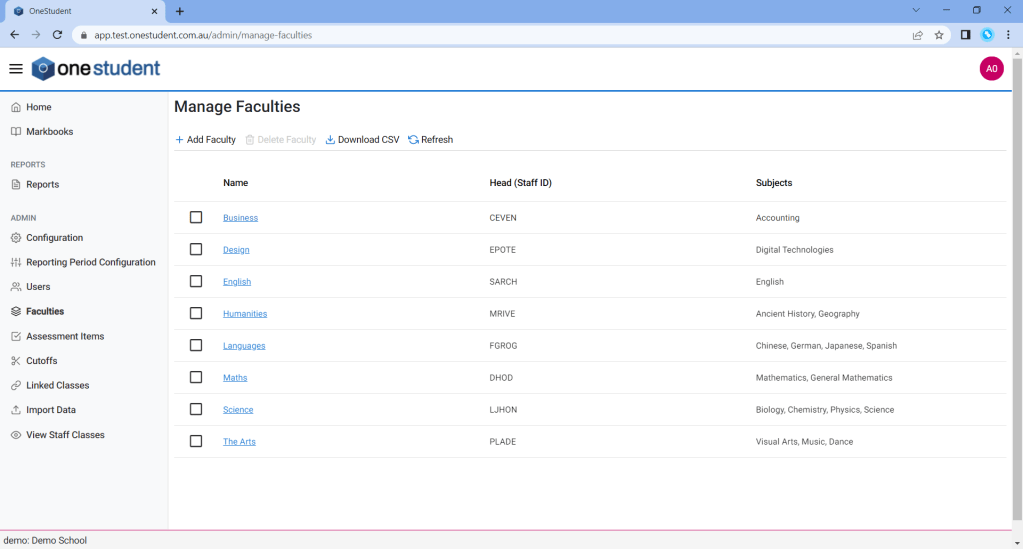Share this page from address bar
This screenshot has width=1023, height=549.
click(x=917, y=35)
